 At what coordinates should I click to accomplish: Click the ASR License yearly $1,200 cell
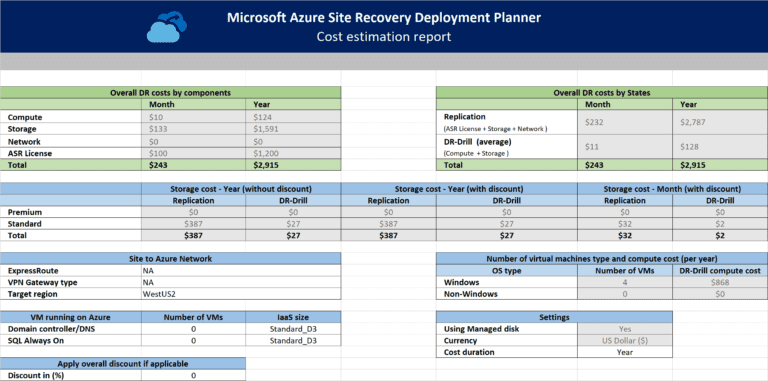pos(293,153)
